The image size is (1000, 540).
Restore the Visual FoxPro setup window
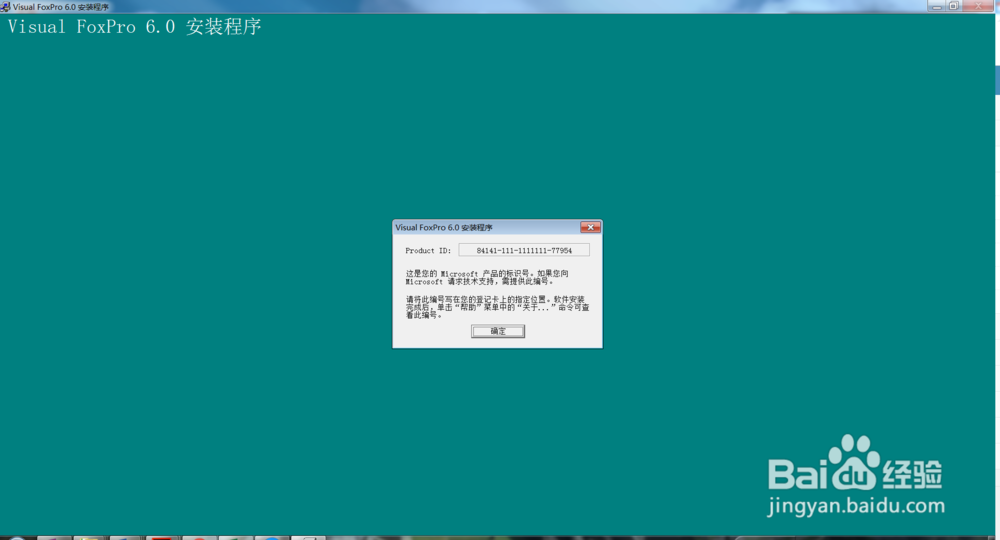tap(953, 6)
